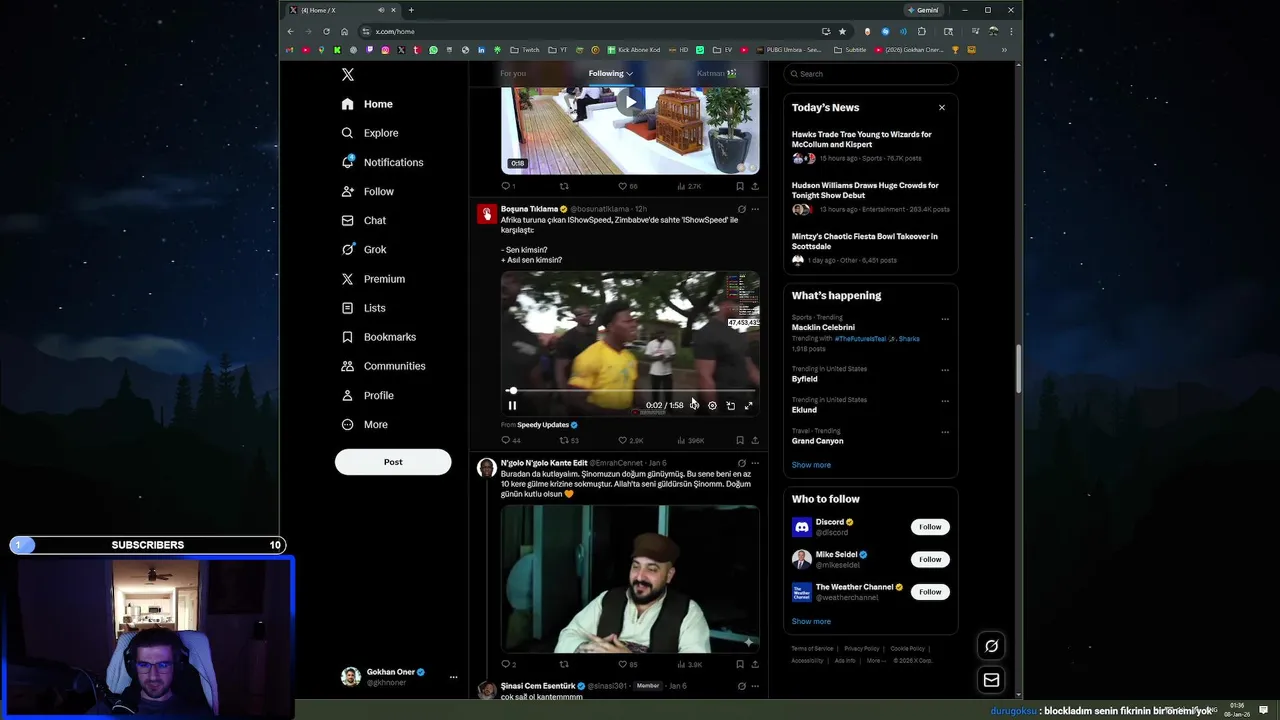
Task: Click Show more under What's happening
Action: pos(811,465)
